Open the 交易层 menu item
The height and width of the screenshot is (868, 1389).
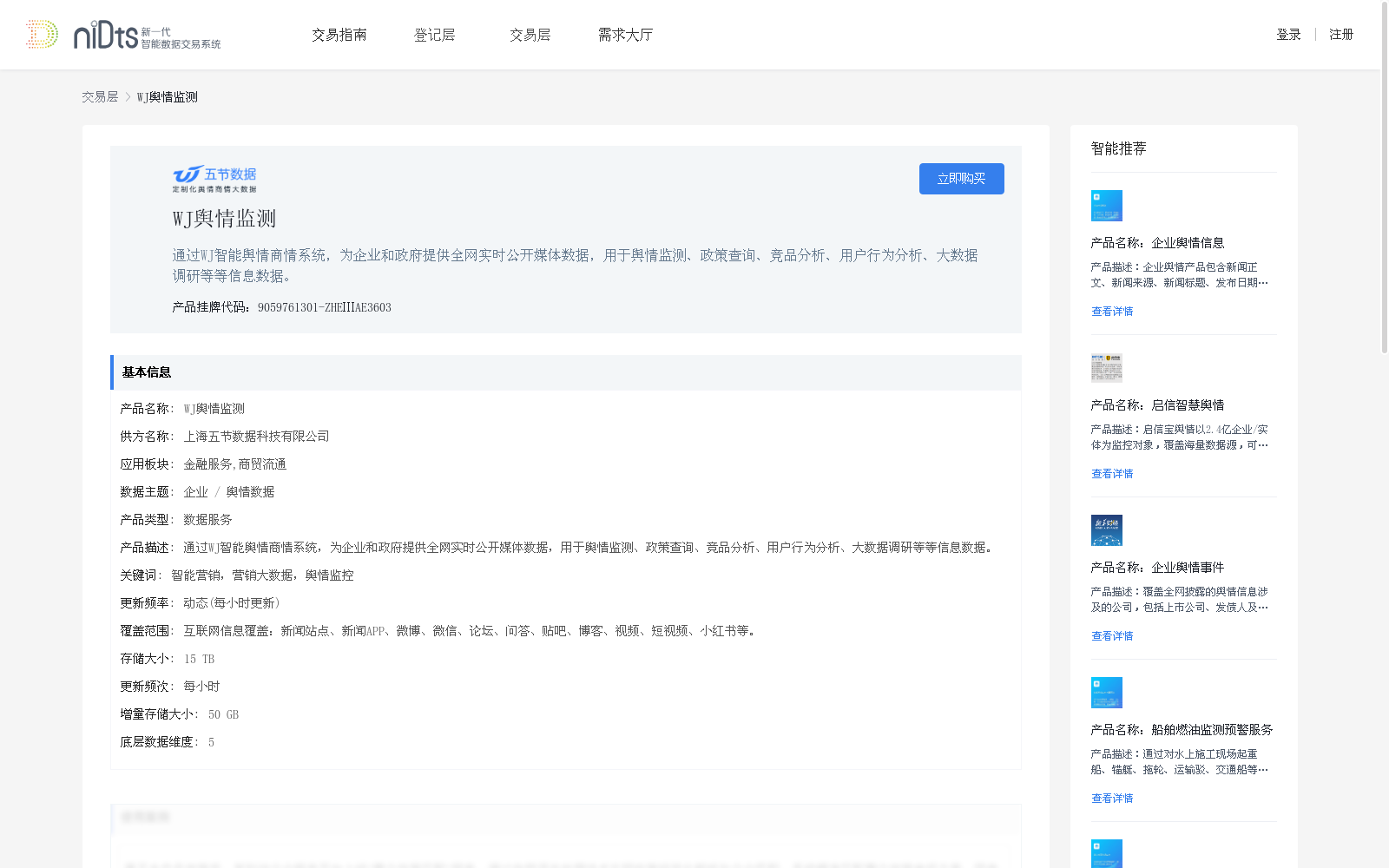530,35
